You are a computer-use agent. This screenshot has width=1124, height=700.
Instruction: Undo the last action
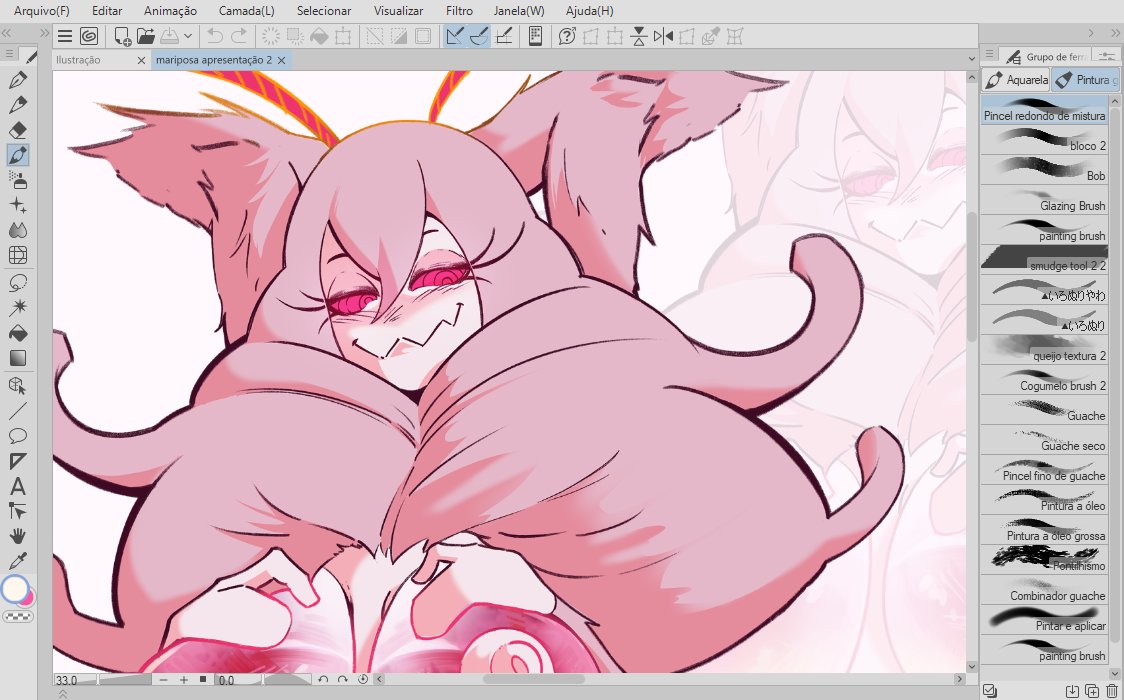click(x=214, y=36)
